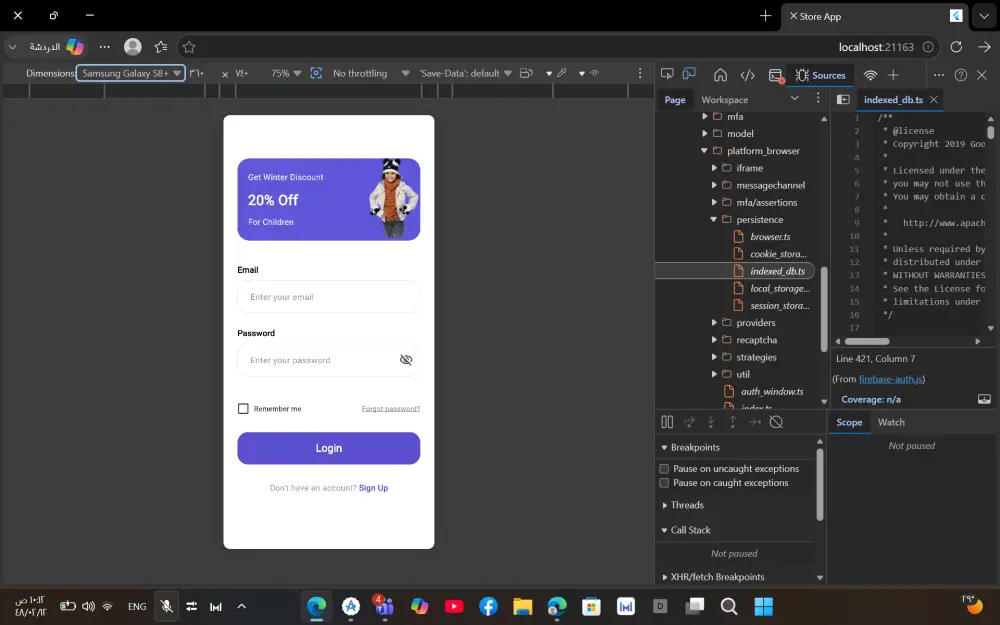Click the rotate device icon

click(526, 73)
